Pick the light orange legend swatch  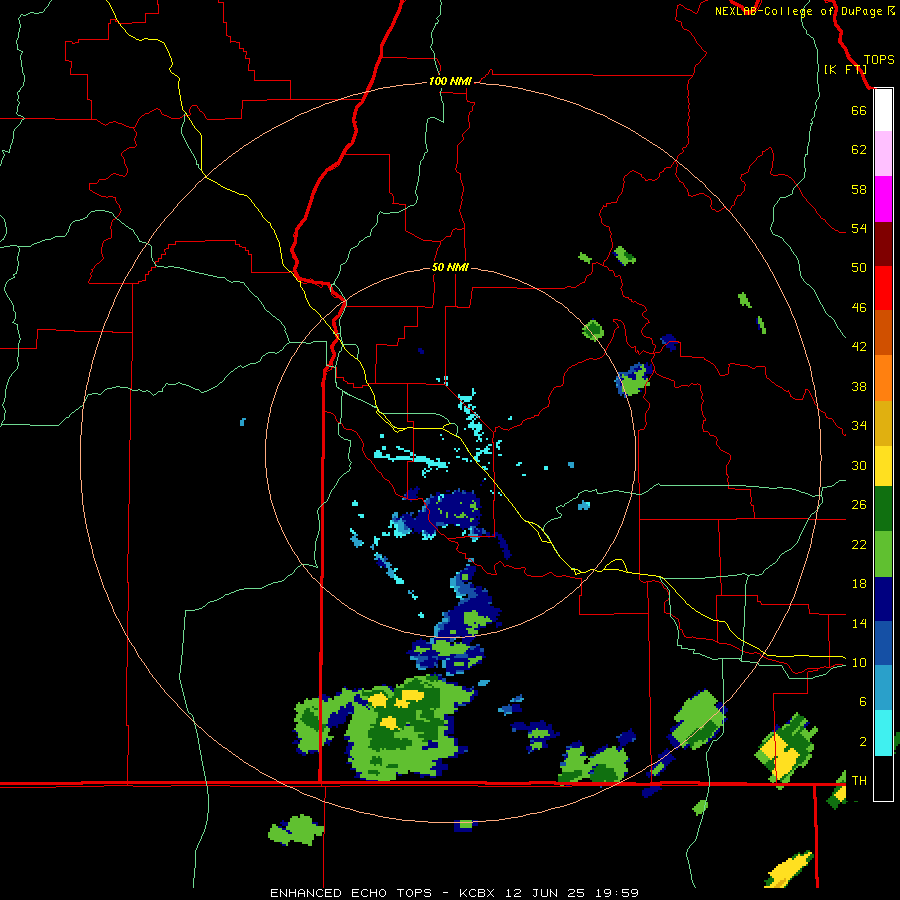tap(883, 378)
